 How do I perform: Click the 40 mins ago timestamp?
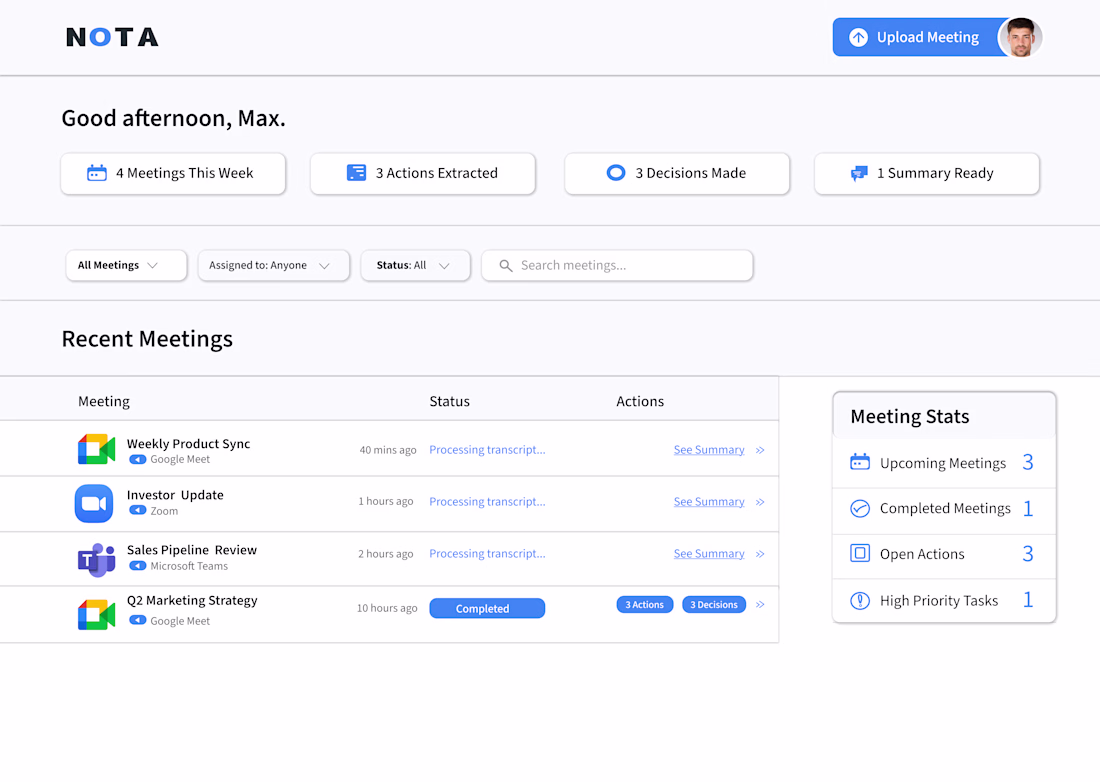pos(388,450)
